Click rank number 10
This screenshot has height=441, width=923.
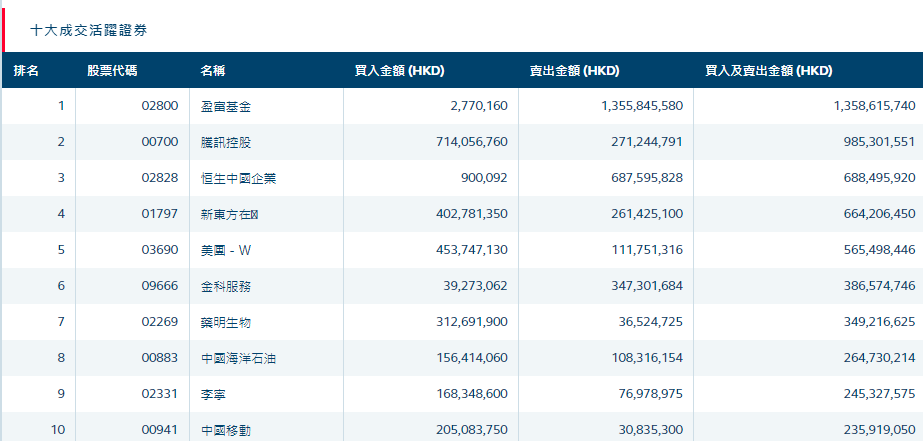pos(58,430)
